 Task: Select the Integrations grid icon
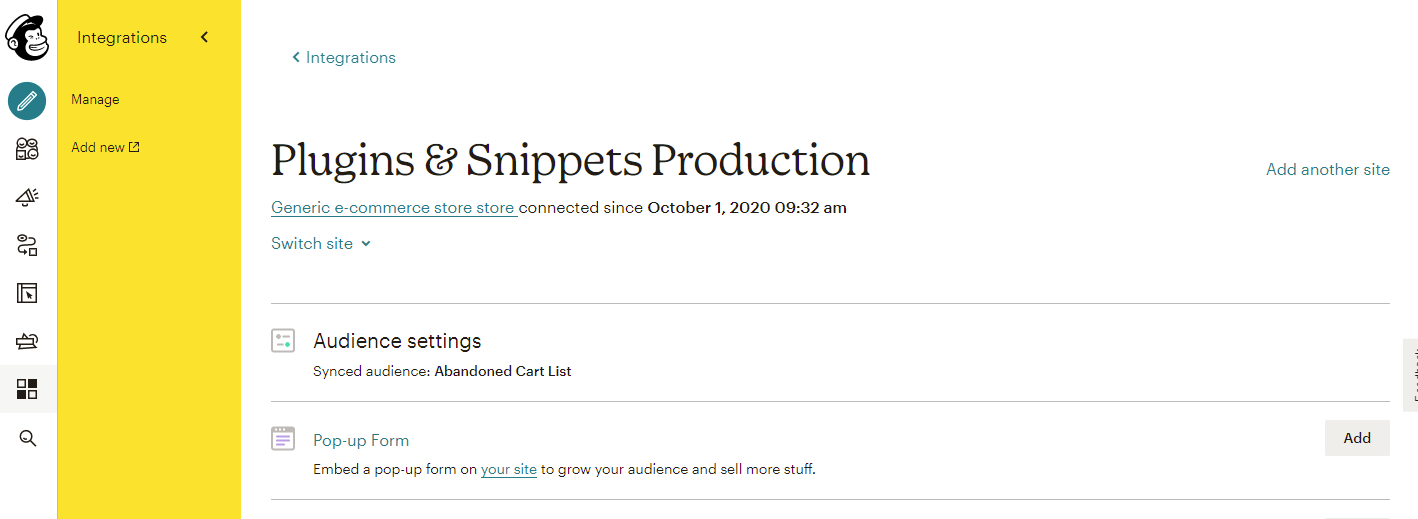tap(27, 389)
